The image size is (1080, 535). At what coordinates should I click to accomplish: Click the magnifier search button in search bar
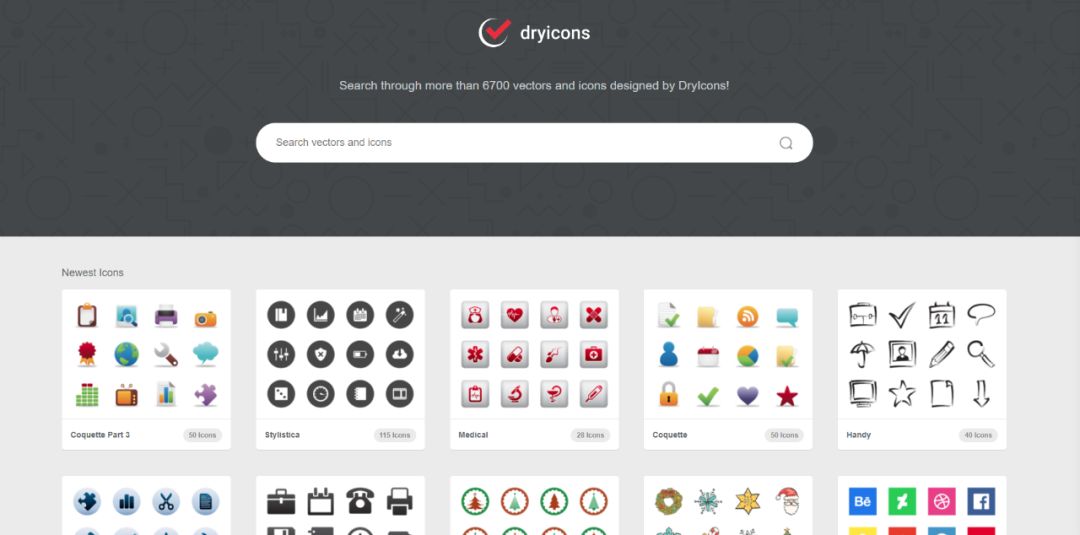pyautogui.click(x=786, y=143)
